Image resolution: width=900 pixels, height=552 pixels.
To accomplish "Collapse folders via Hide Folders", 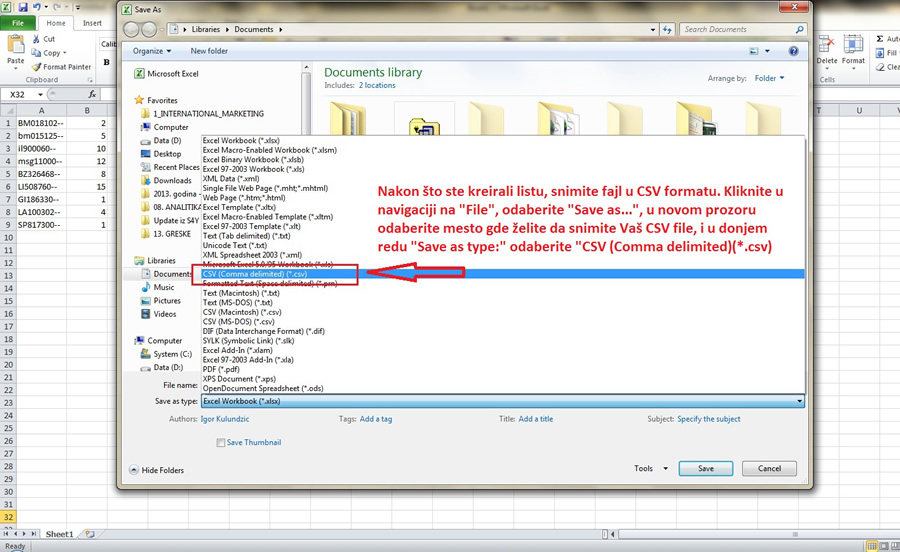I will point(157,470).
